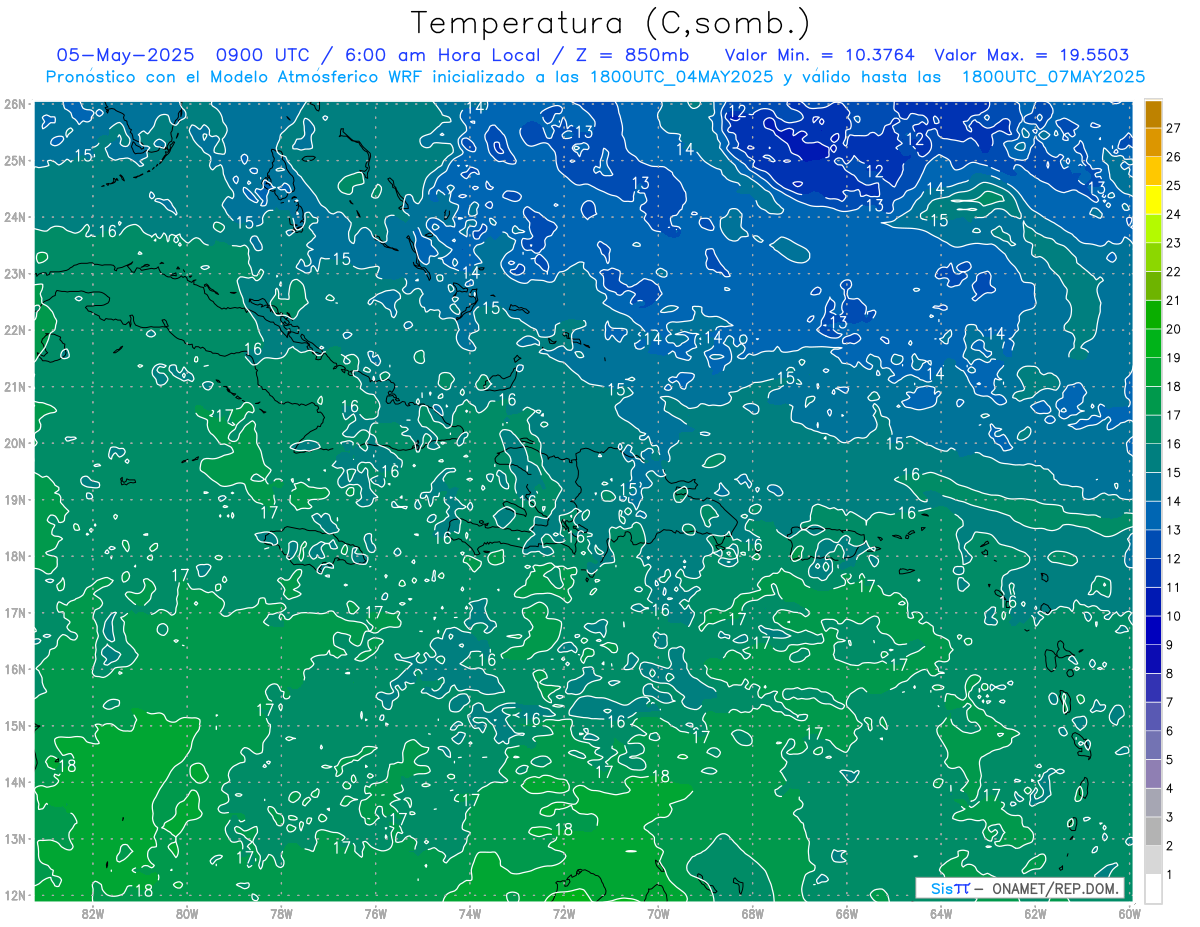This screenshot has height=927, width=1200.
Task: Click the 60W longitude axis label
Action: point(1129,913)
